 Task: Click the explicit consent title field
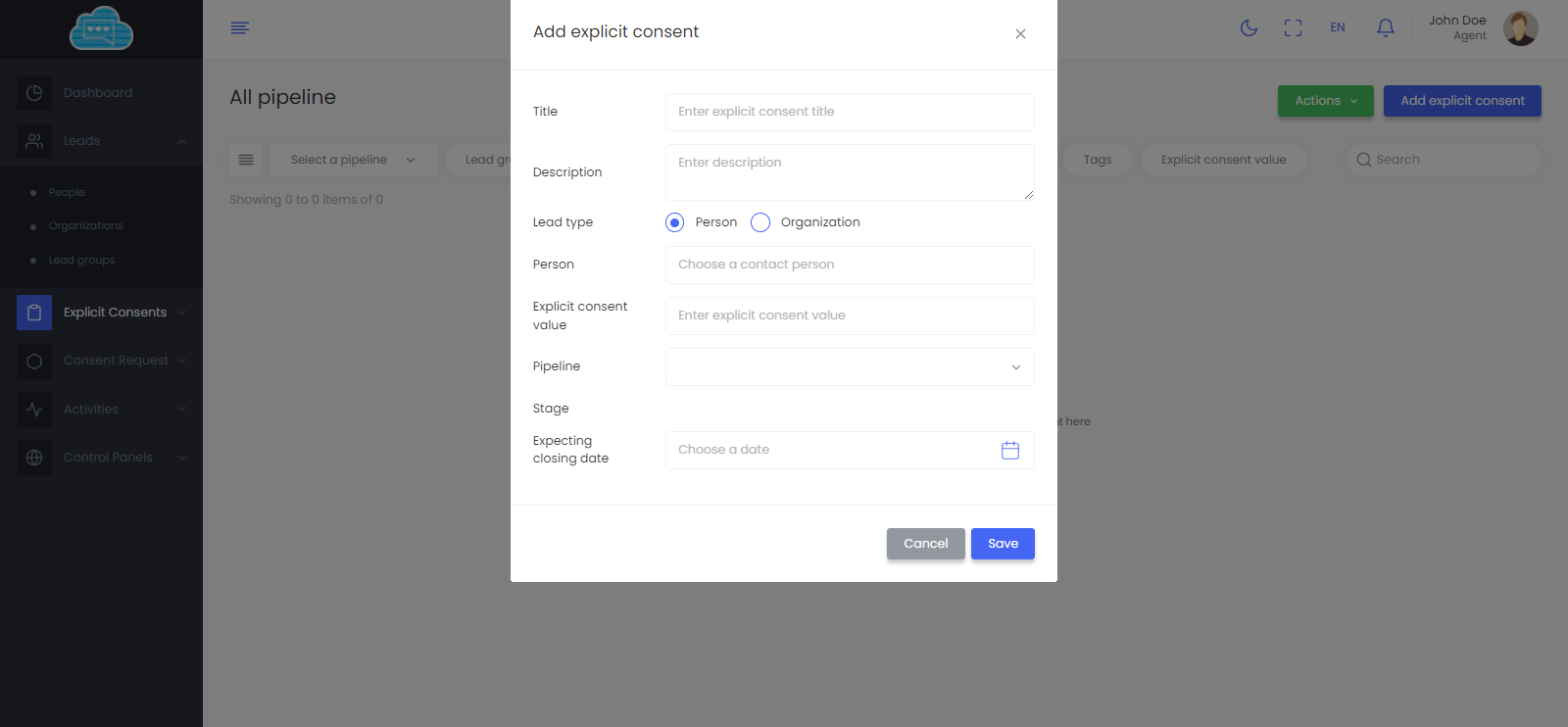(x=850, y=112)
